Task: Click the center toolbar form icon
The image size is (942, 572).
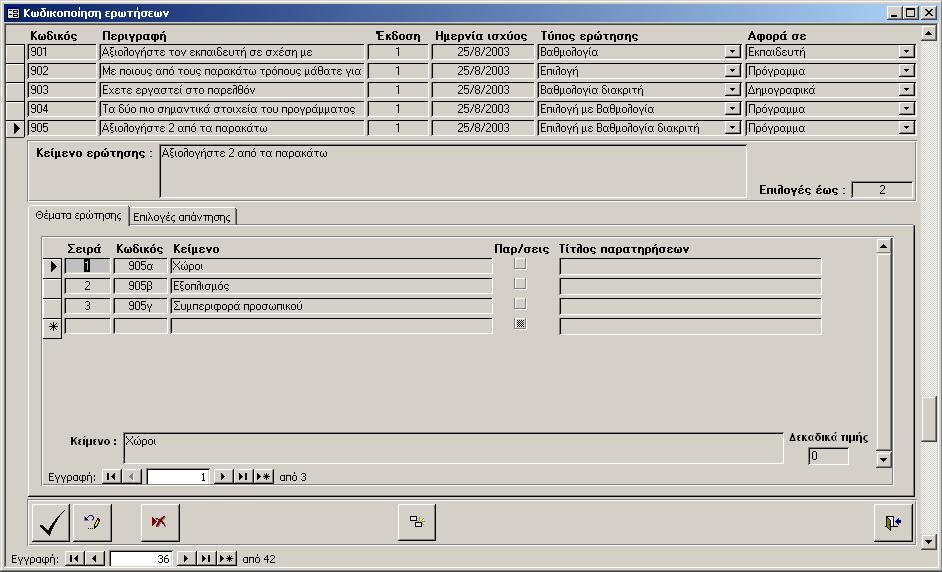Action: click(416, 522)
